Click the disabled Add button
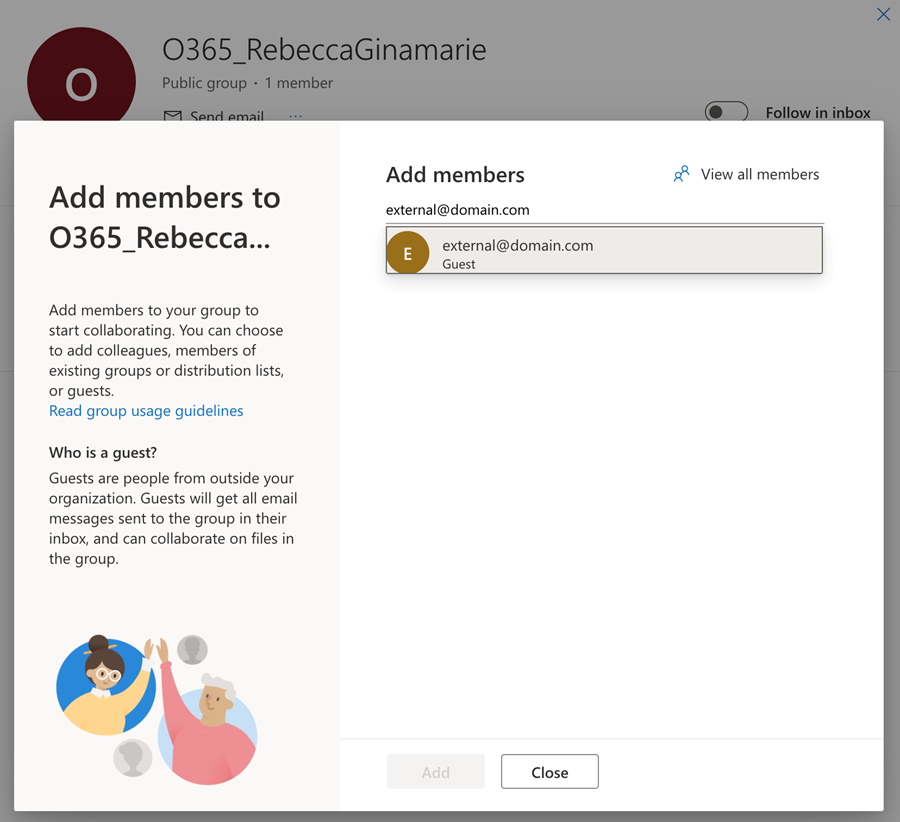 (x=436, y=772)
